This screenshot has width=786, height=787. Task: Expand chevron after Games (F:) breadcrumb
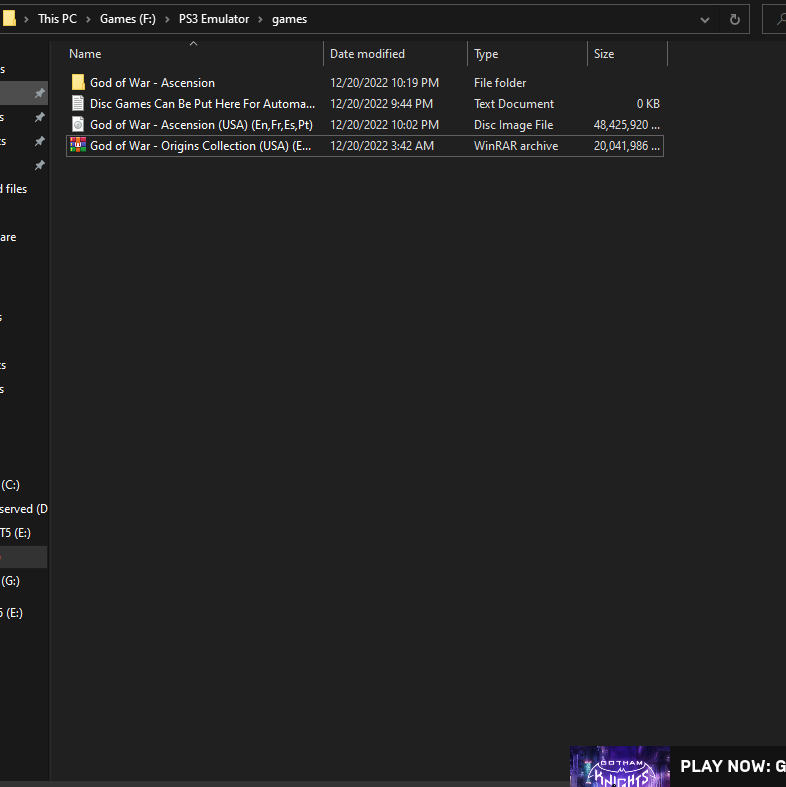tap(167, 20)
